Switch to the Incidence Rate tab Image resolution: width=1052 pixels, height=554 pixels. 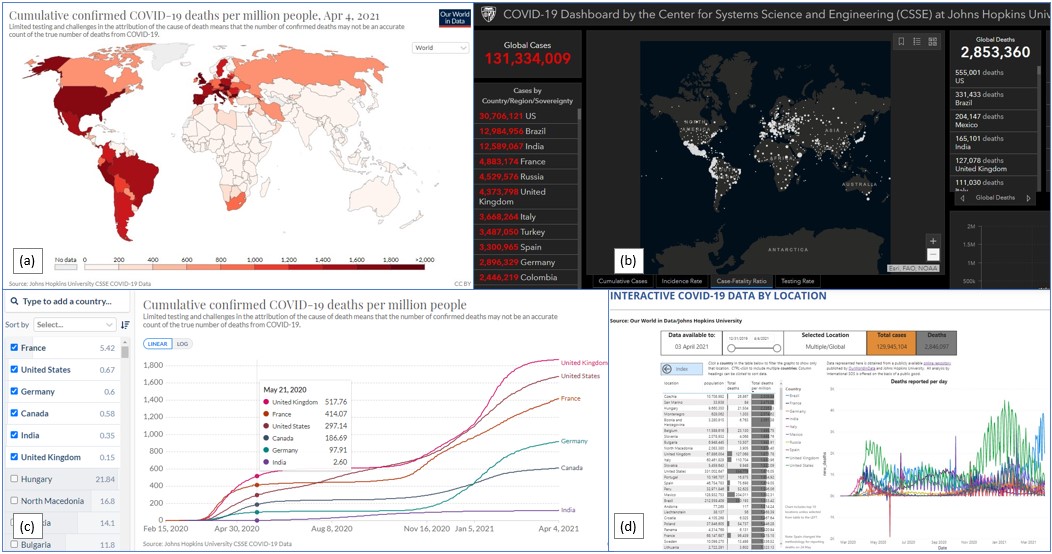[682, 281]
